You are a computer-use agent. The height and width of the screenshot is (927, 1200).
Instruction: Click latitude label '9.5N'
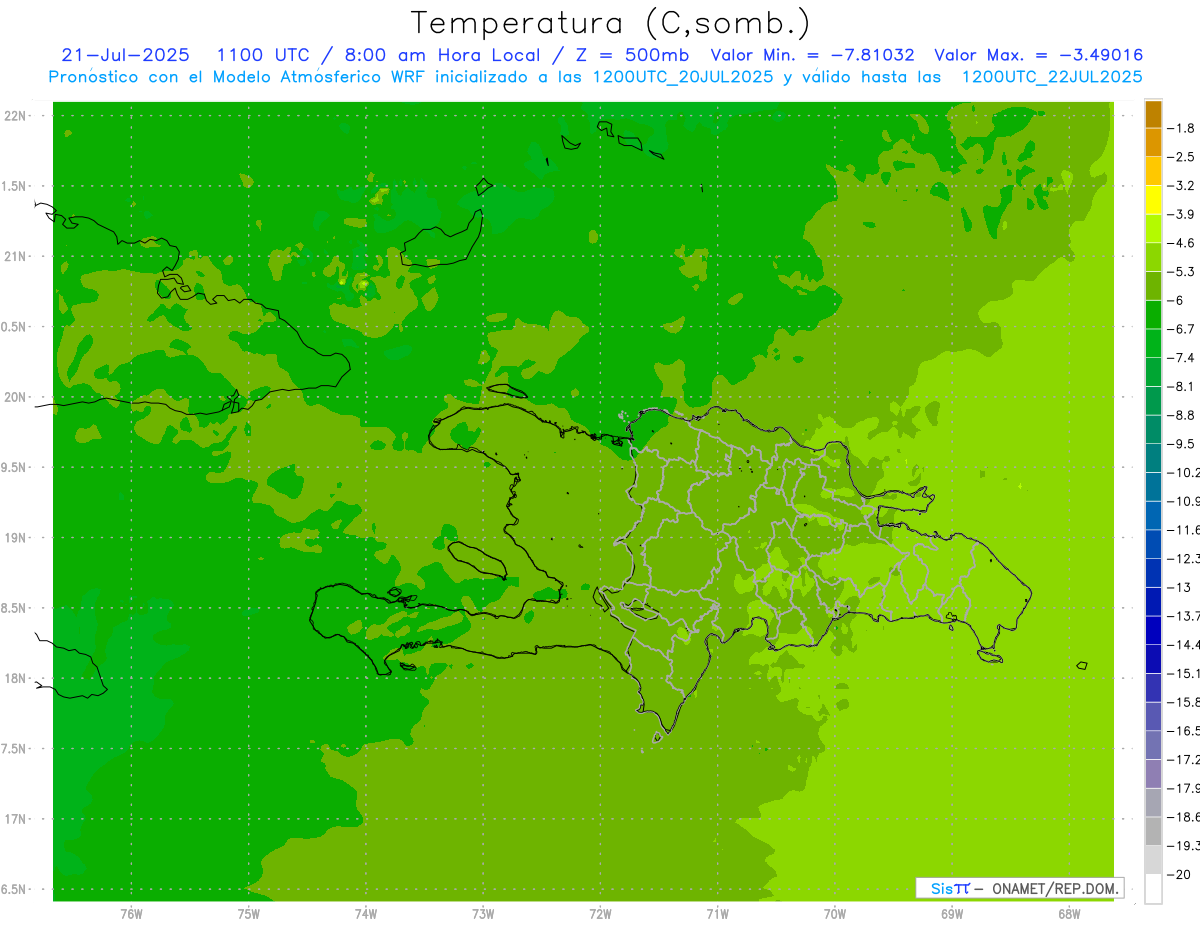coord(14,467)
